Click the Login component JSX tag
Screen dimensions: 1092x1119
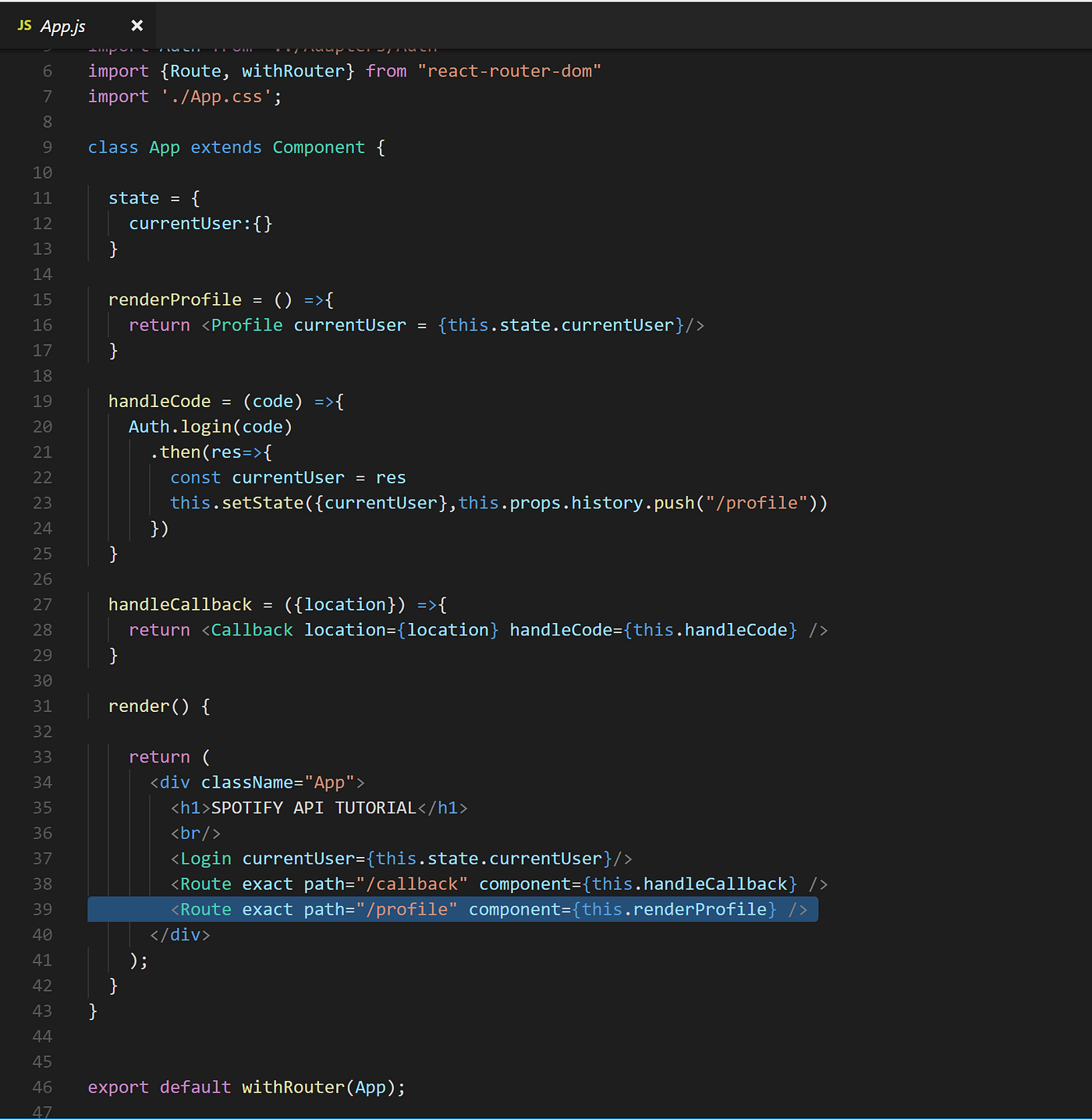point(204,858)
